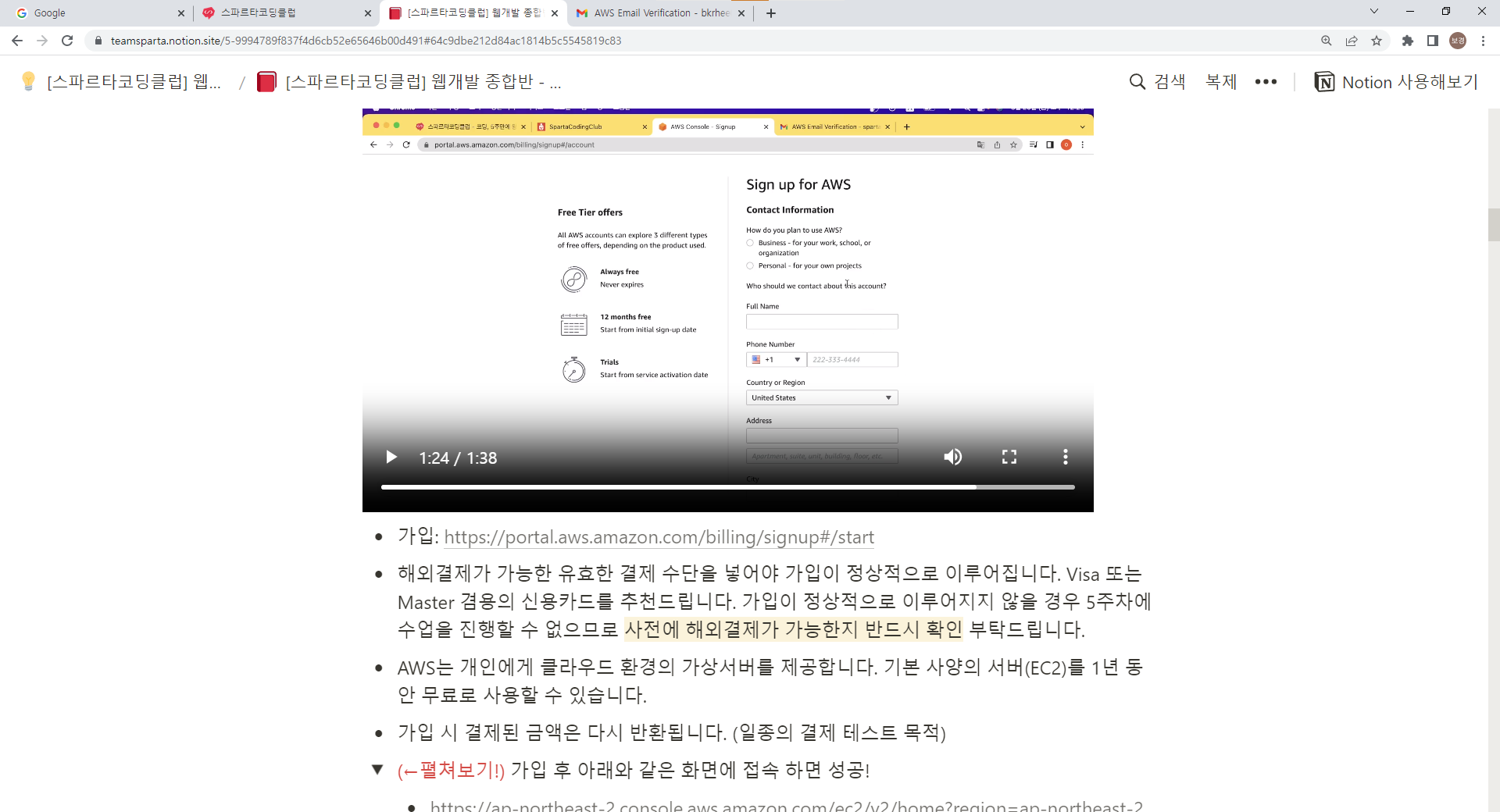Collapse the 펼쳐보기 toggle section
This screenshot has width=1500, height=812.
377,770
